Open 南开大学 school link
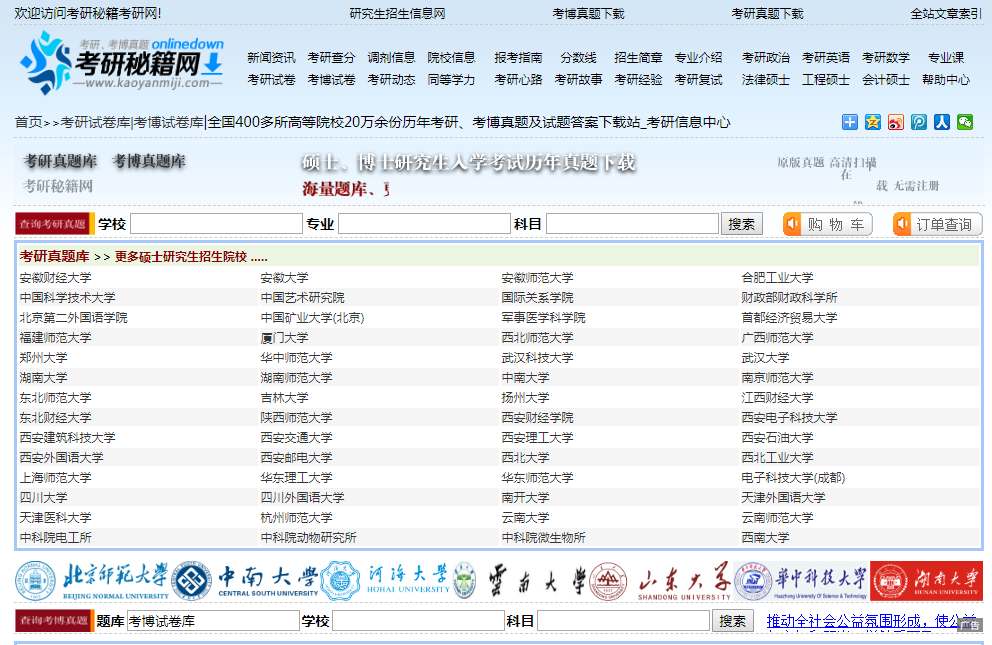The height and width of the screenshot is (645, 992). tap(525, 498)
